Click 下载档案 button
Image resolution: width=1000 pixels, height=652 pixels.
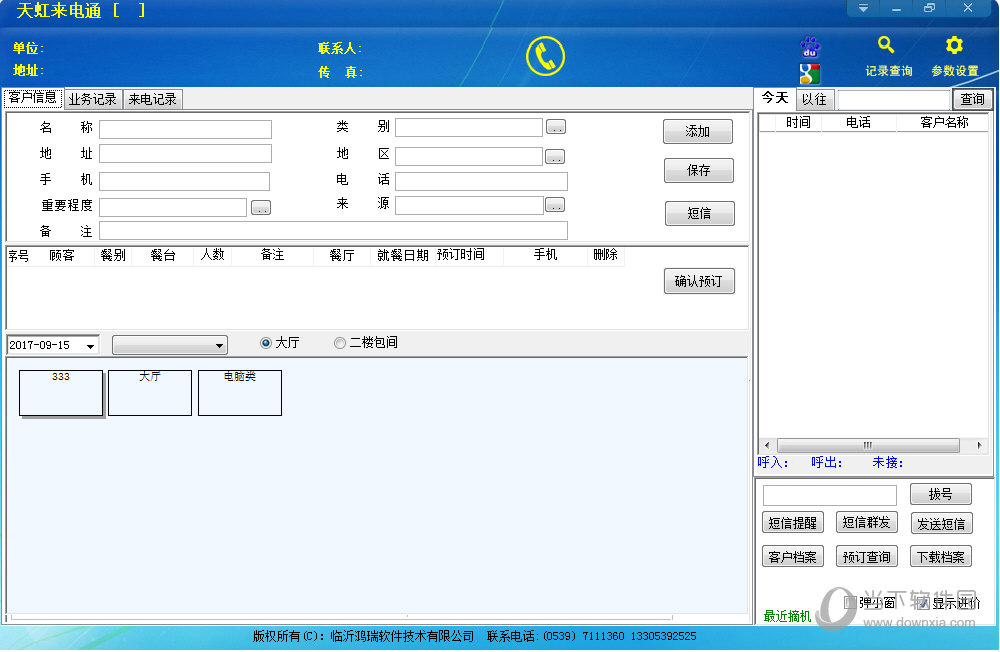941,557
